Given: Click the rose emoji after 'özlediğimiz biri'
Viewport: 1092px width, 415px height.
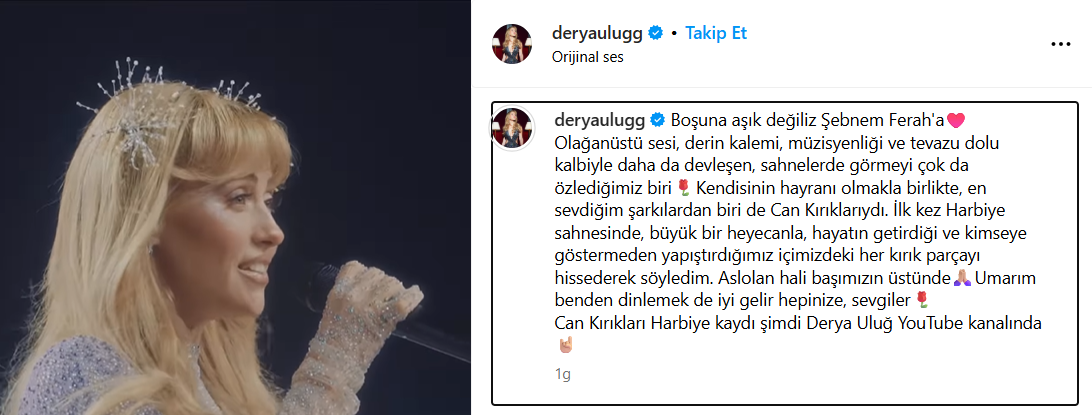Looking at the screenshot, I should click(x=684, y=187).
